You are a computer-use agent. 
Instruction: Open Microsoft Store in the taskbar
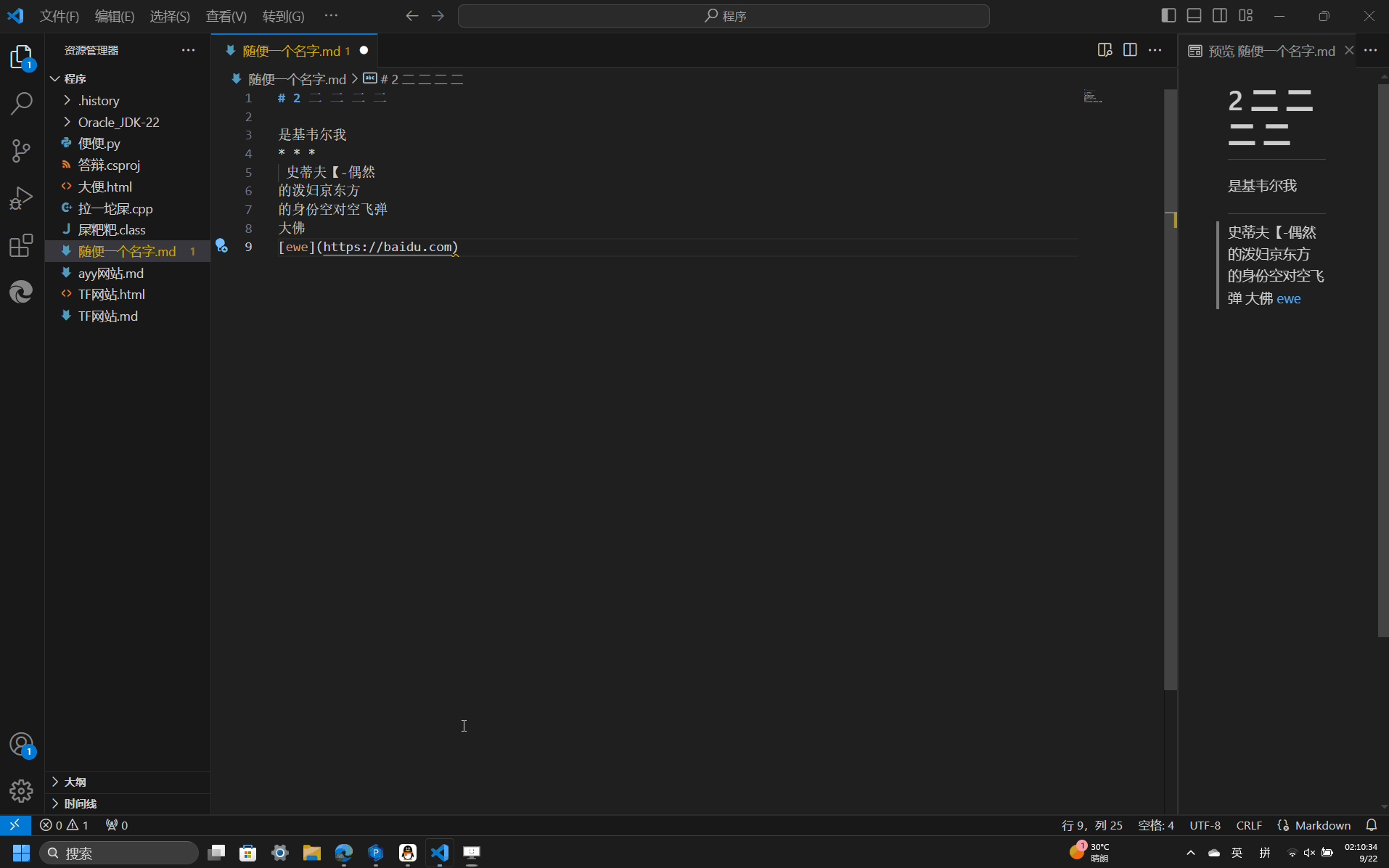pos(248,852)
